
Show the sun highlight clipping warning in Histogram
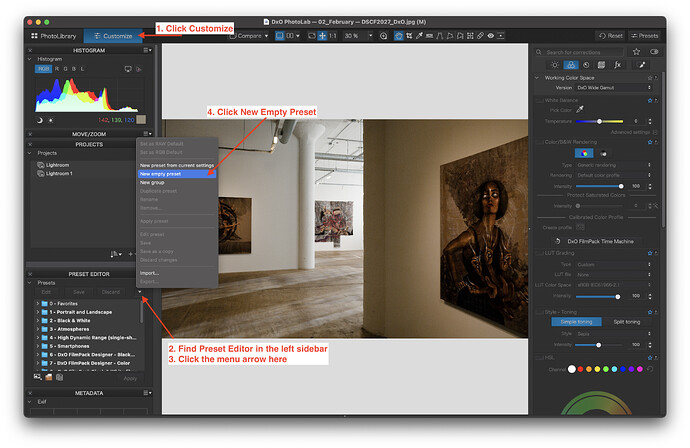(50, 120)
